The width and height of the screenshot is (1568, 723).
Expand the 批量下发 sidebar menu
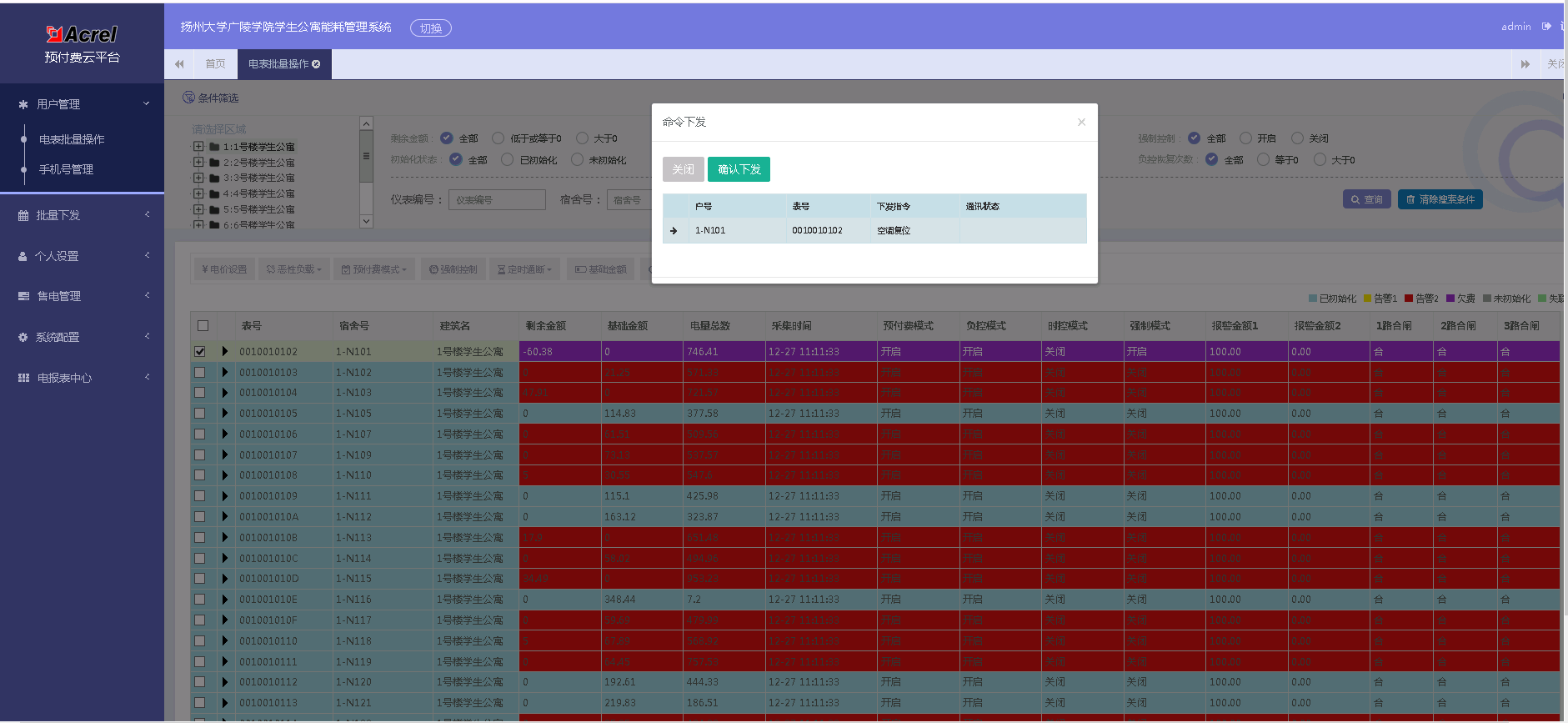(x=82, y=215)
